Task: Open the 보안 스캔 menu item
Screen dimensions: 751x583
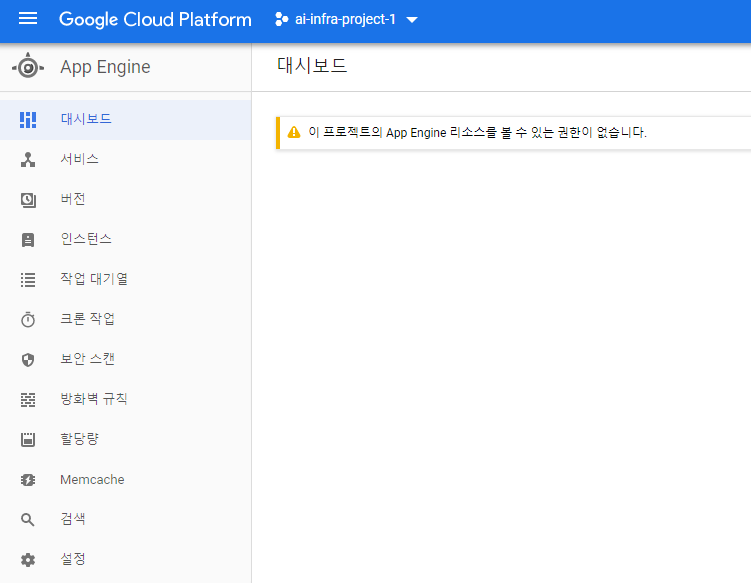Action: coord(125,360)
